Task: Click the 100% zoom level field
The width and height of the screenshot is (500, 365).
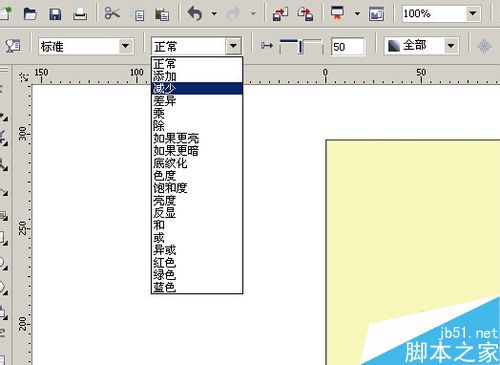Action: 433,14
